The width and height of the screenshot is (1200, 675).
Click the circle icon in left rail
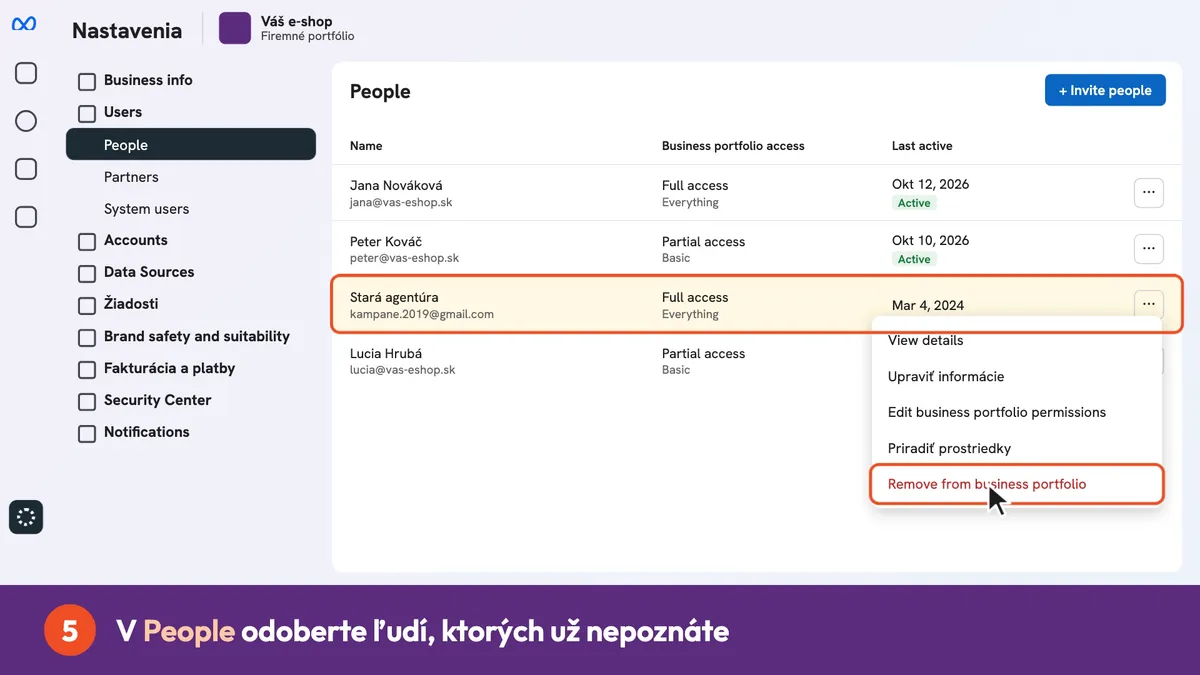(26, 121)
